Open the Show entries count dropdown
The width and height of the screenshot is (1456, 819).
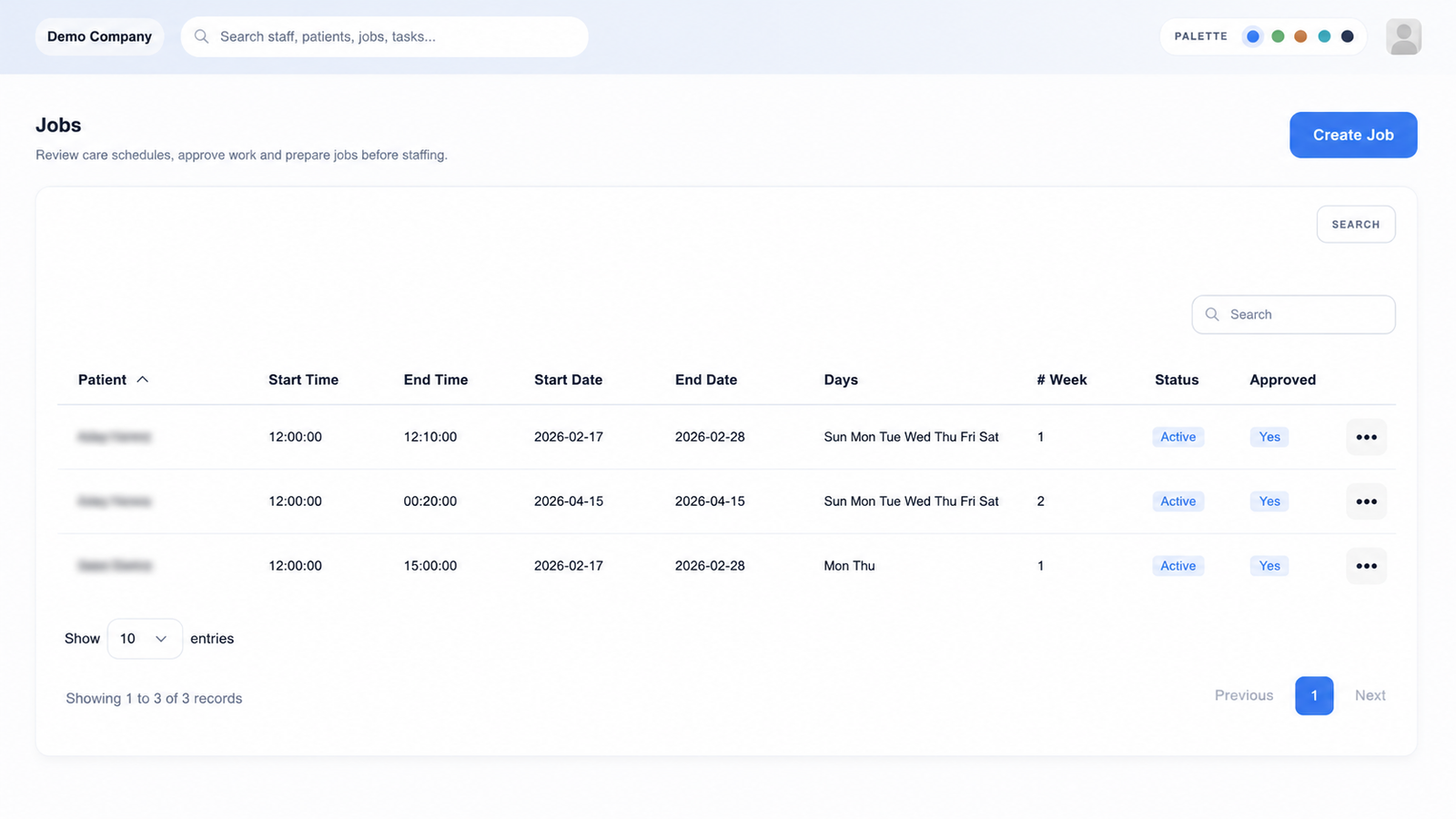click(145, 639)
